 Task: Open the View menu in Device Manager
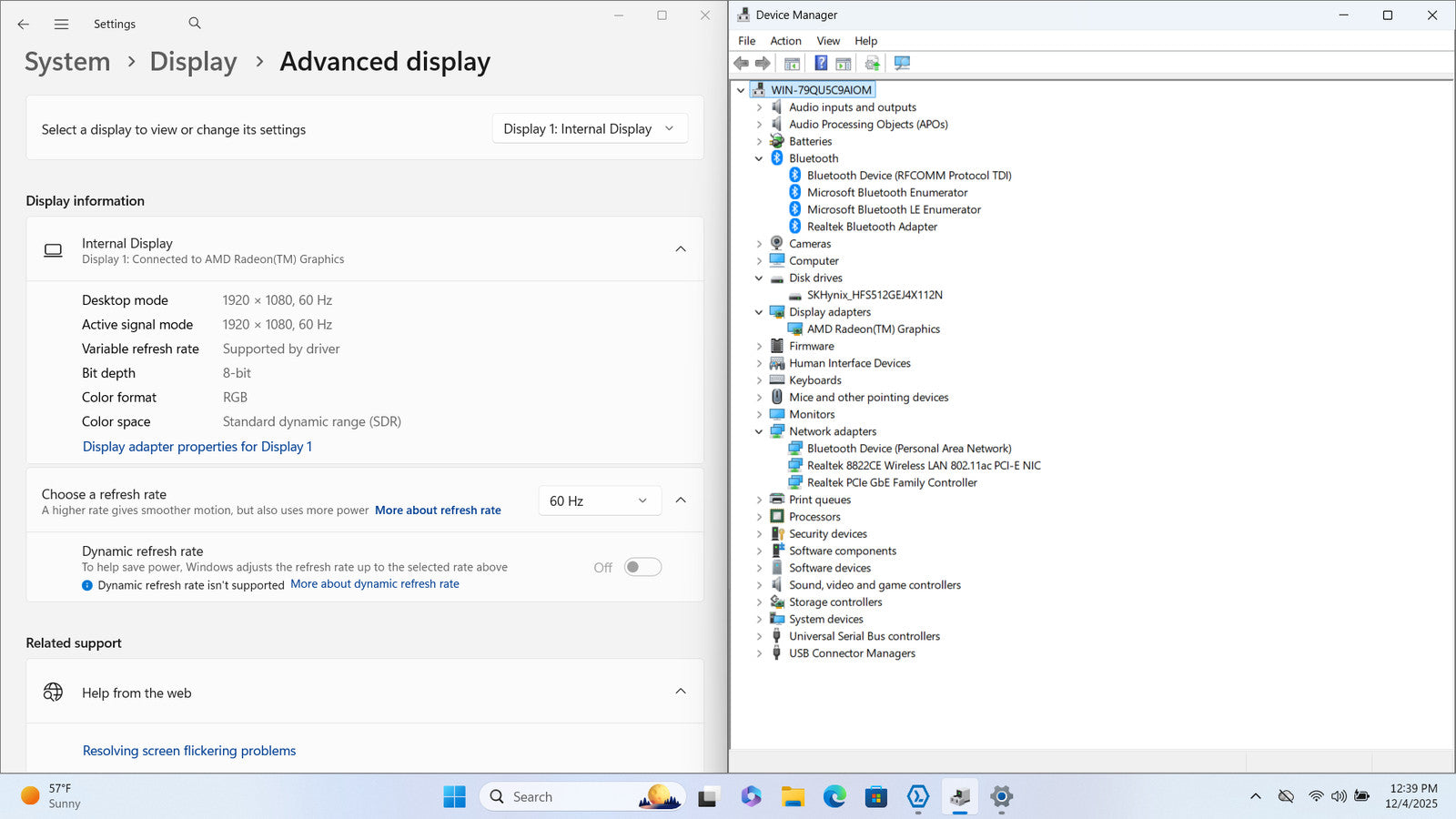tap(828, 41)
